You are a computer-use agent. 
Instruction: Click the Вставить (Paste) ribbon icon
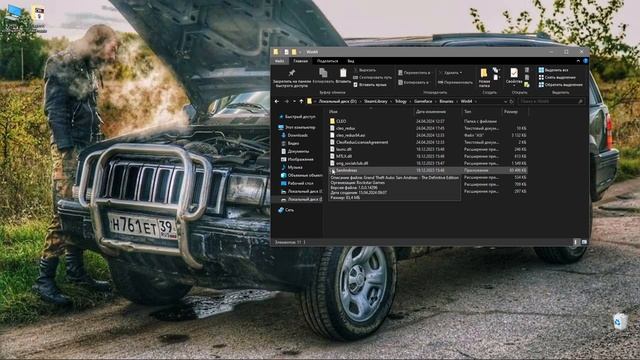pos(343,76)
